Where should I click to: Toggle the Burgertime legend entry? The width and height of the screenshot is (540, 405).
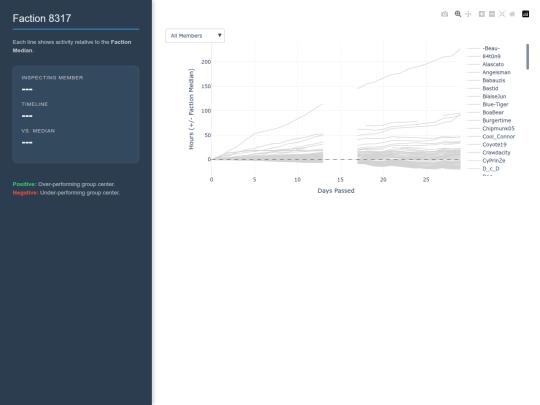[497, 121]
